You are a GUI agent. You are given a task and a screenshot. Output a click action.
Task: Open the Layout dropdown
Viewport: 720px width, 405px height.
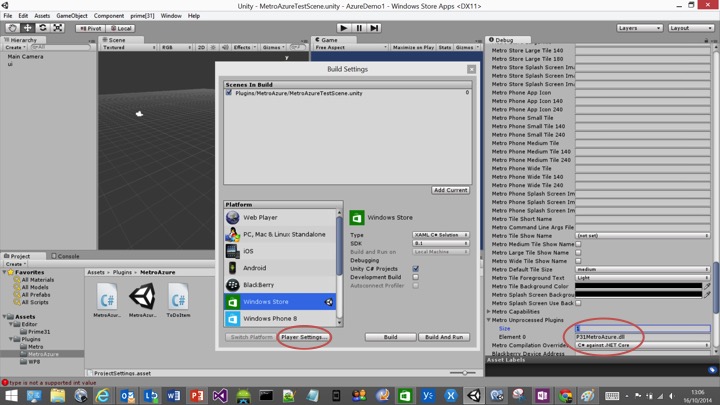[690, 28]
